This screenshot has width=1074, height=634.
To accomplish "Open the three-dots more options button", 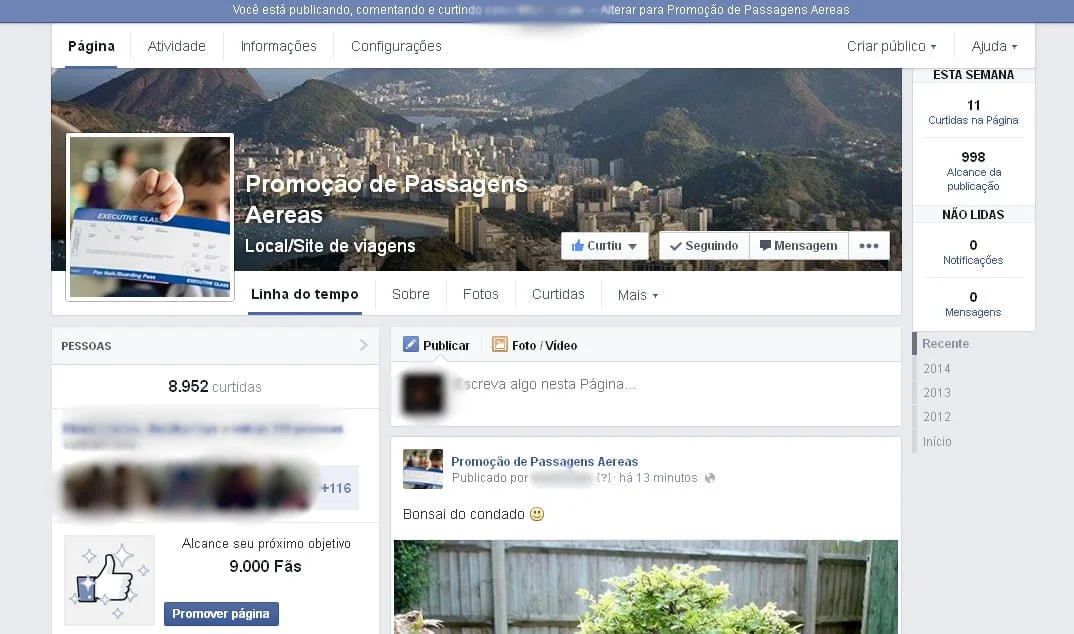I will [869, 246].
